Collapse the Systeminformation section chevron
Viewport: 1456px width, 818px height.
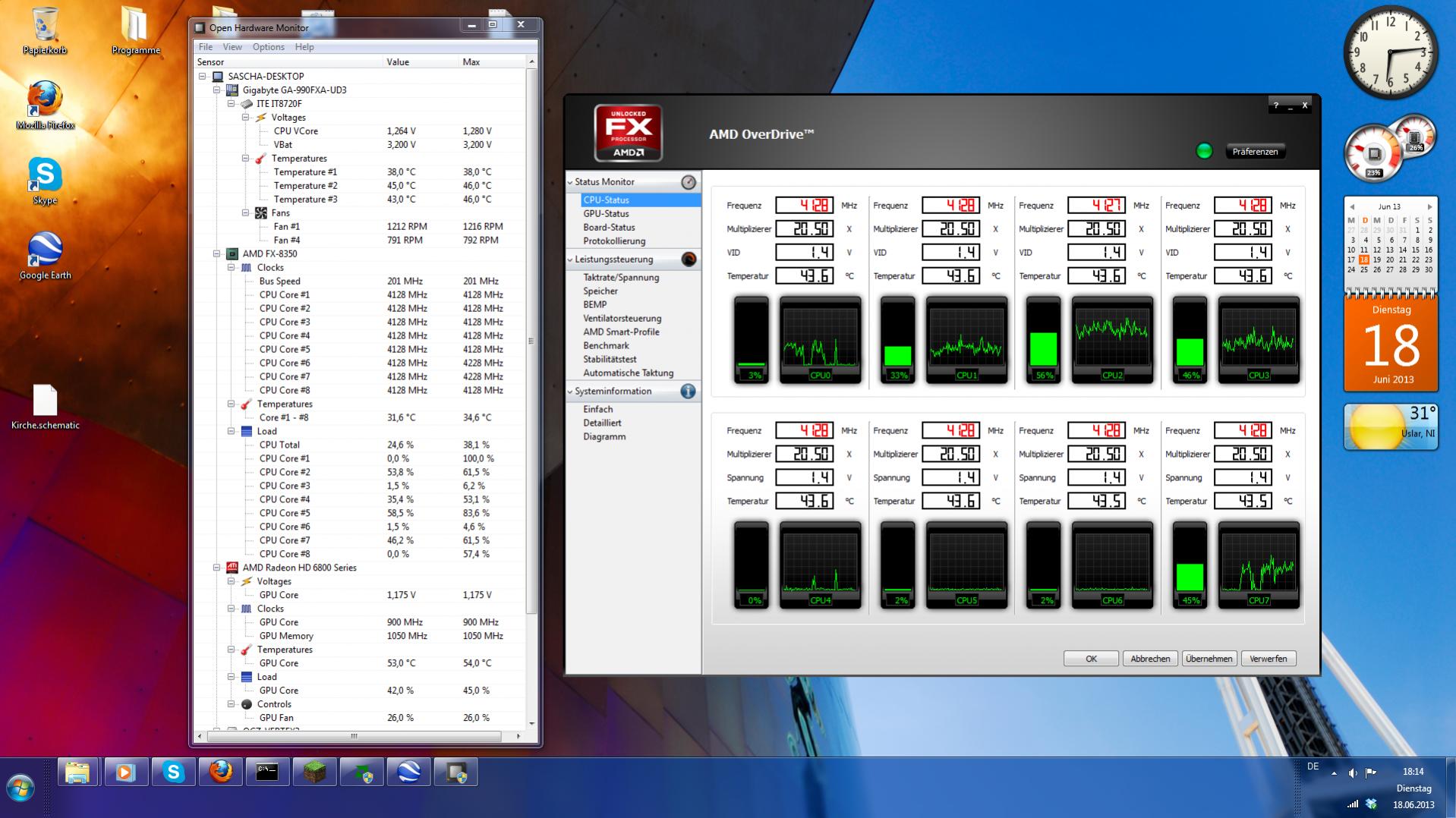(570, 392)
